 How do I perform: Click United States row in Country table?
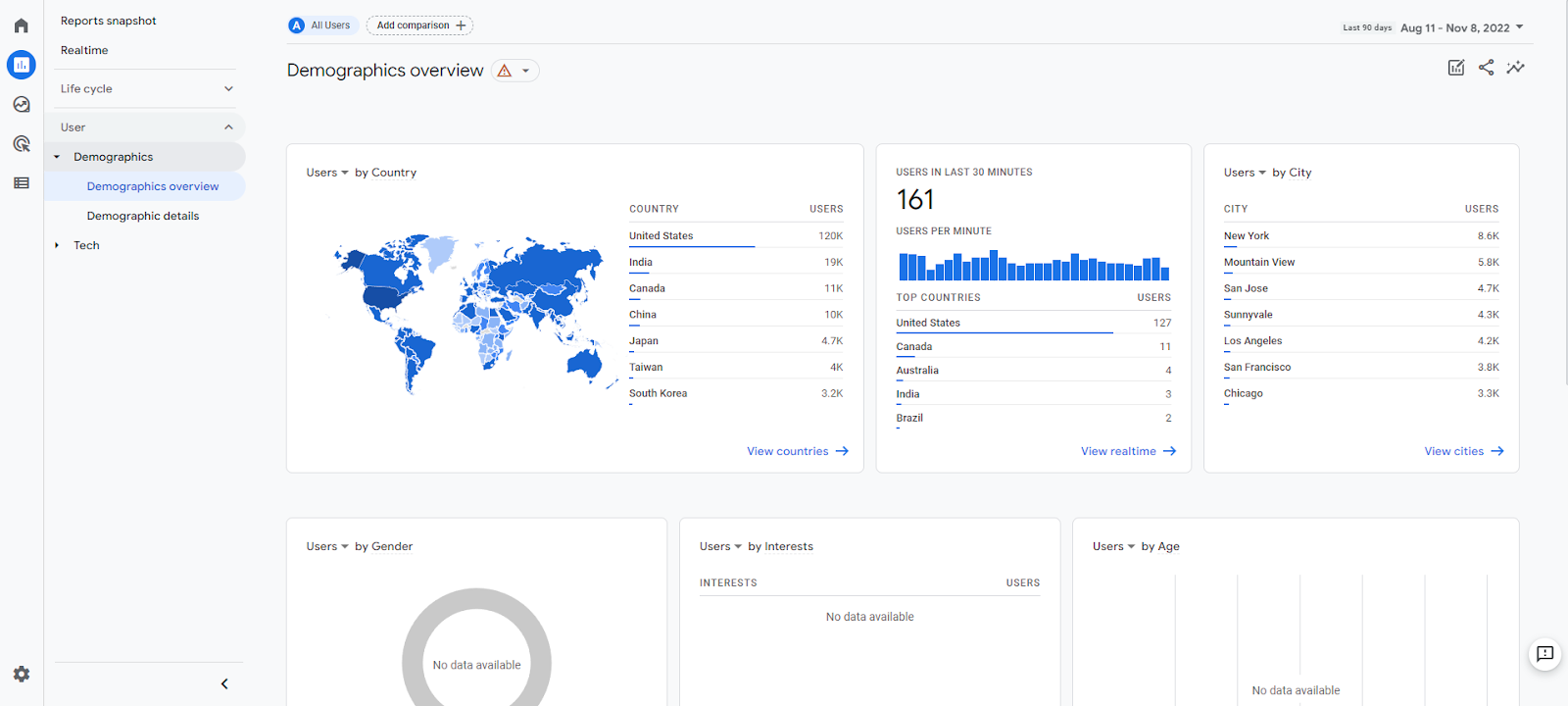736,235
